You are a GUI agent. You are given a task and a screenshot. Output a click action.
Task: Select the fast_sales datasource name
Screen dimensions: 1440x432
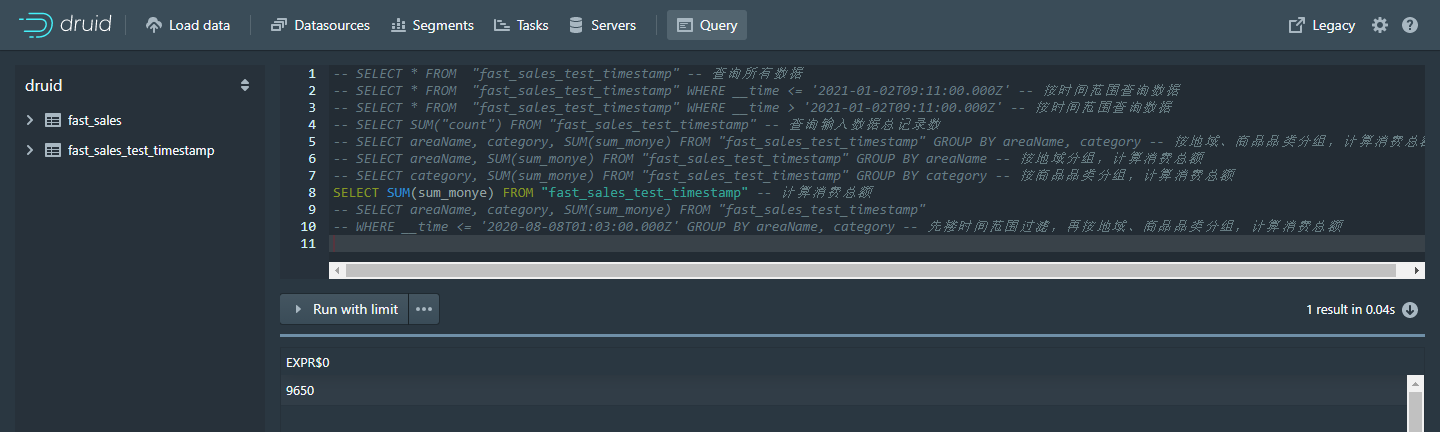[95, 120]
